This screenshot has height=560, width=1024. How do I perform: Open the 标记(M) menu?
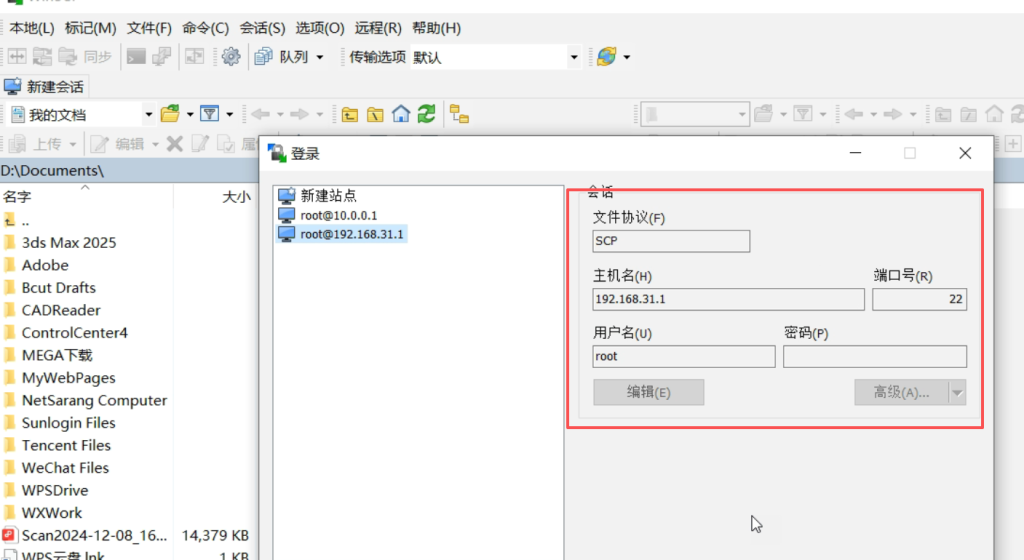90,28
